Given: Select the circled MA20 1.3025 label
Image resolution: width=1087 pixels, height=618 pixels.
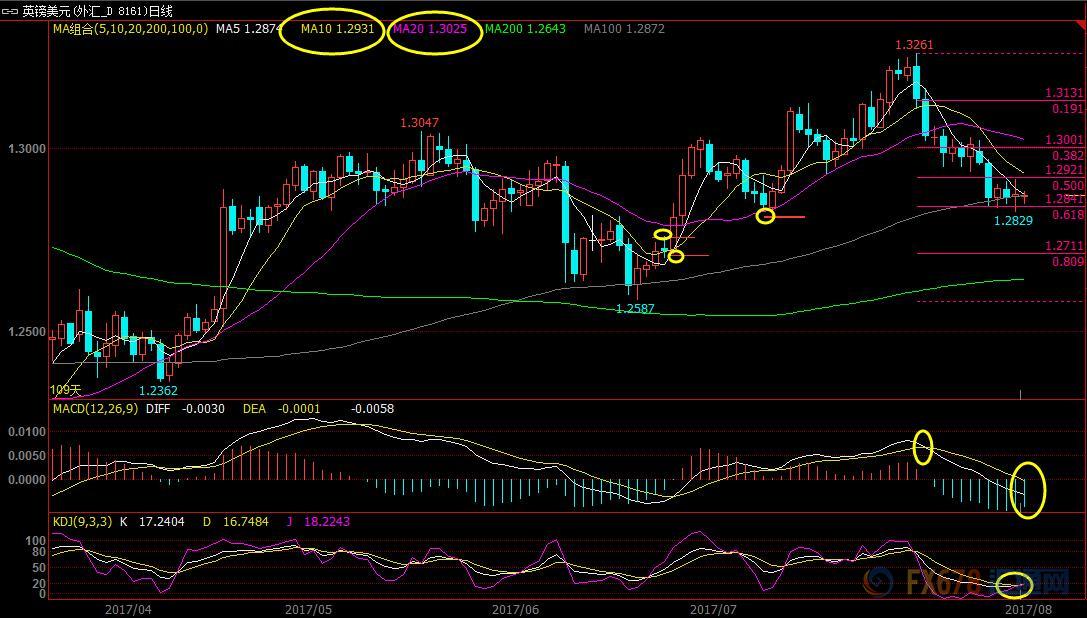Looking at the screenshot, I should point(430,29).
